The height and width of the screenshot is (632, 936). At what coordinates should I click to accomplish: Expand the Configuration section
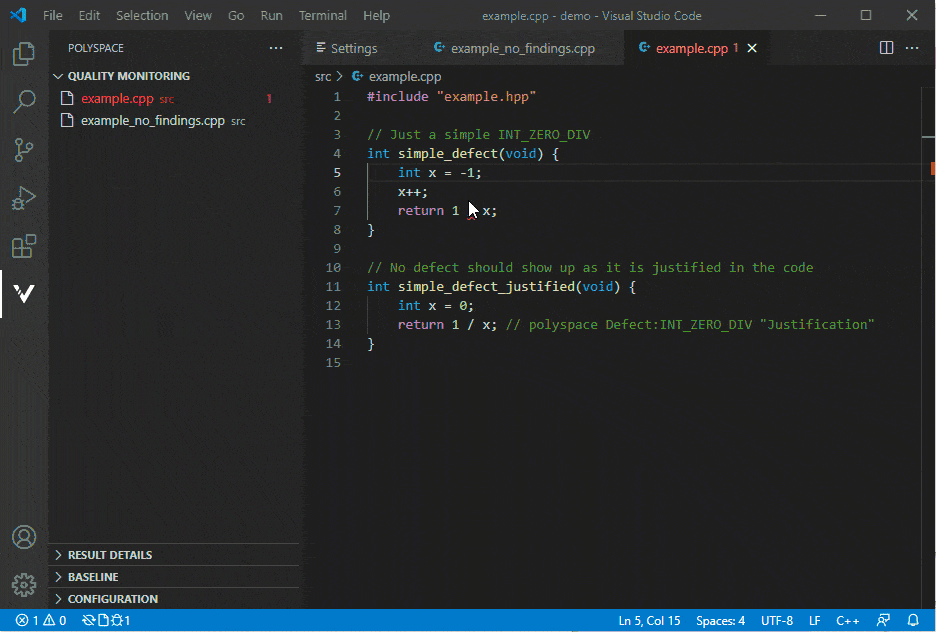pos(112,599)
